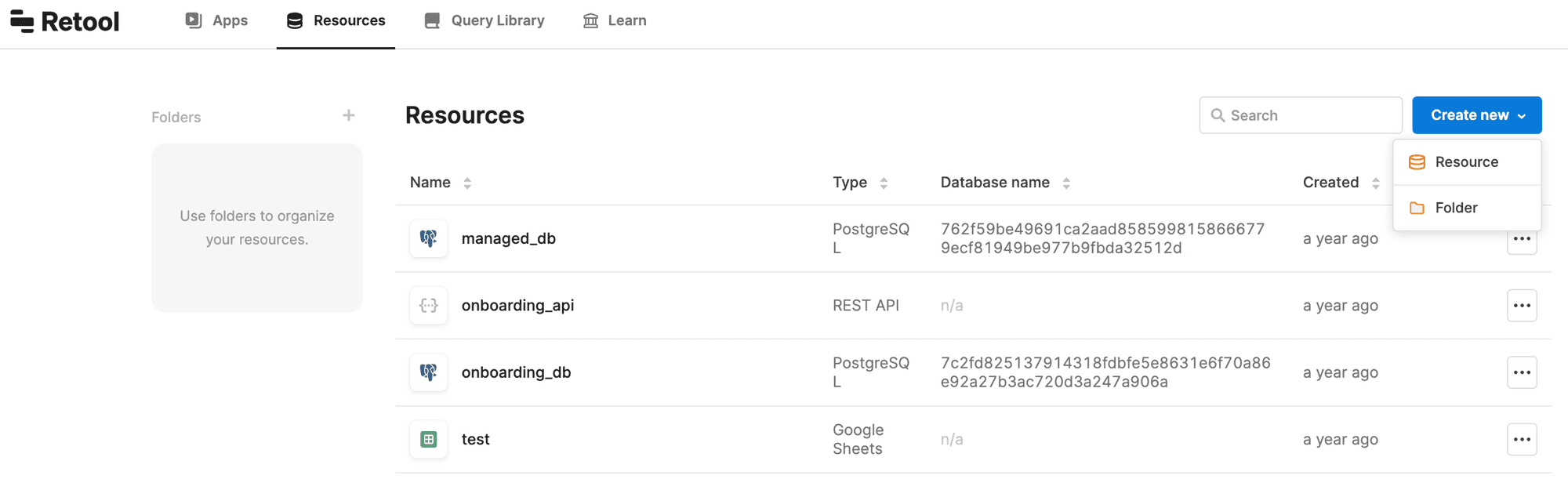Click 'a year ago' in test row
Screen dimensions: 1568x497
pos(1341,440)
